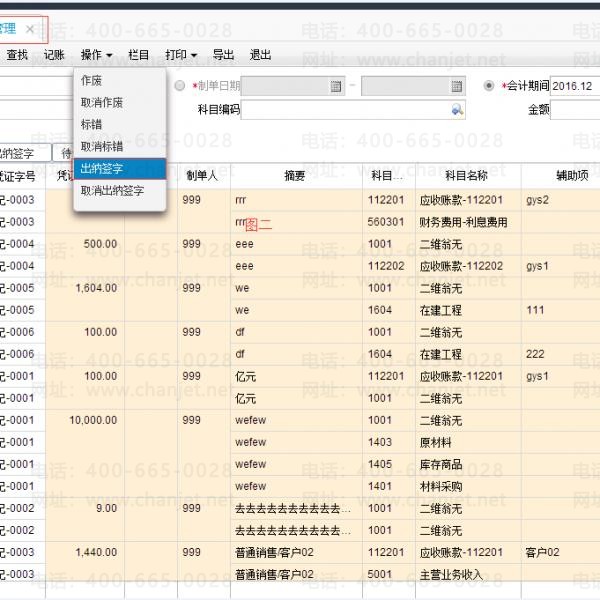The height and width of the screenshot is (600, 600).
Task: Click calendar icon of the first 制单日期 field
Action: (336, 87)
